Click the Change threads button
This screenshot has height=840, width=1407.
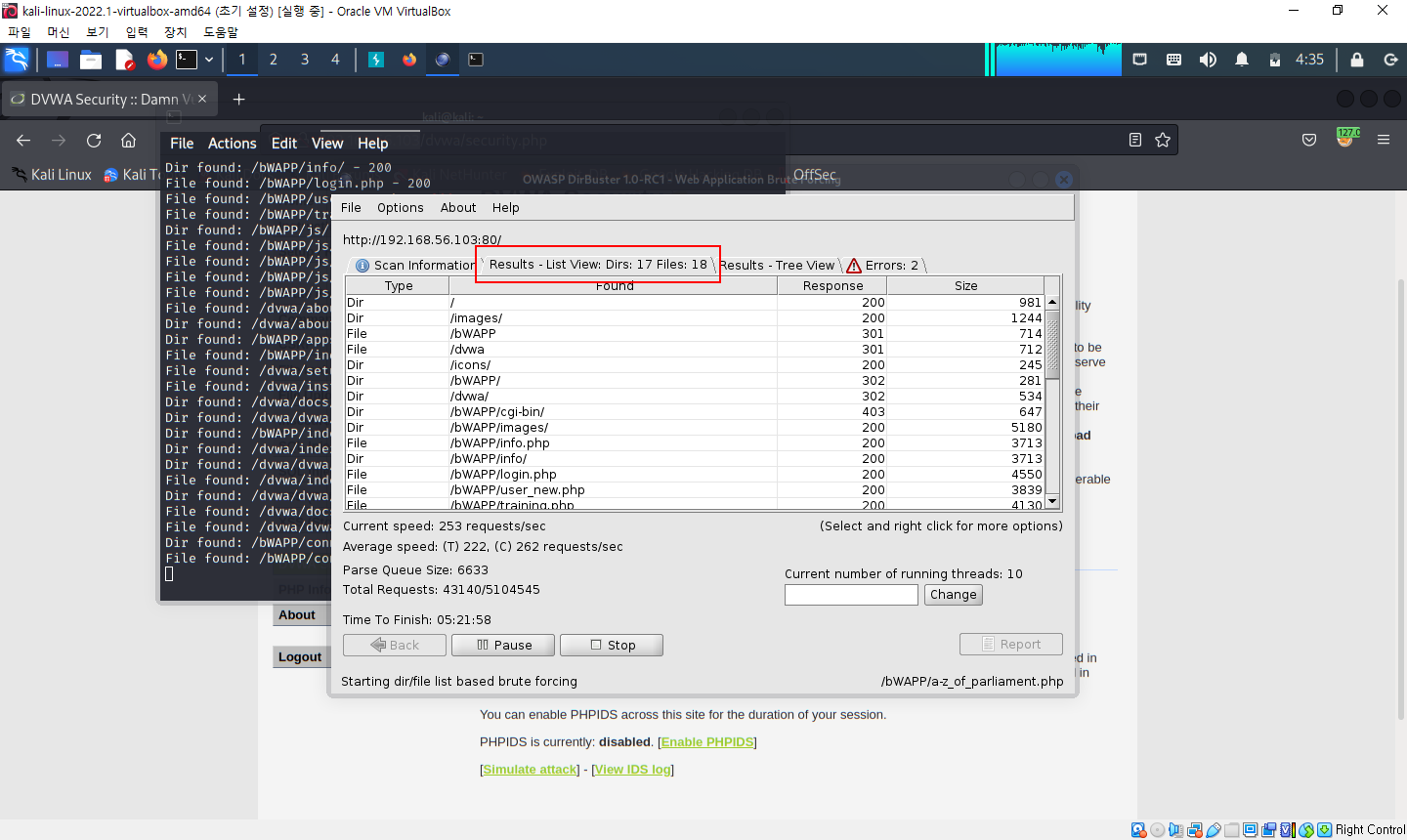point(954,595)
